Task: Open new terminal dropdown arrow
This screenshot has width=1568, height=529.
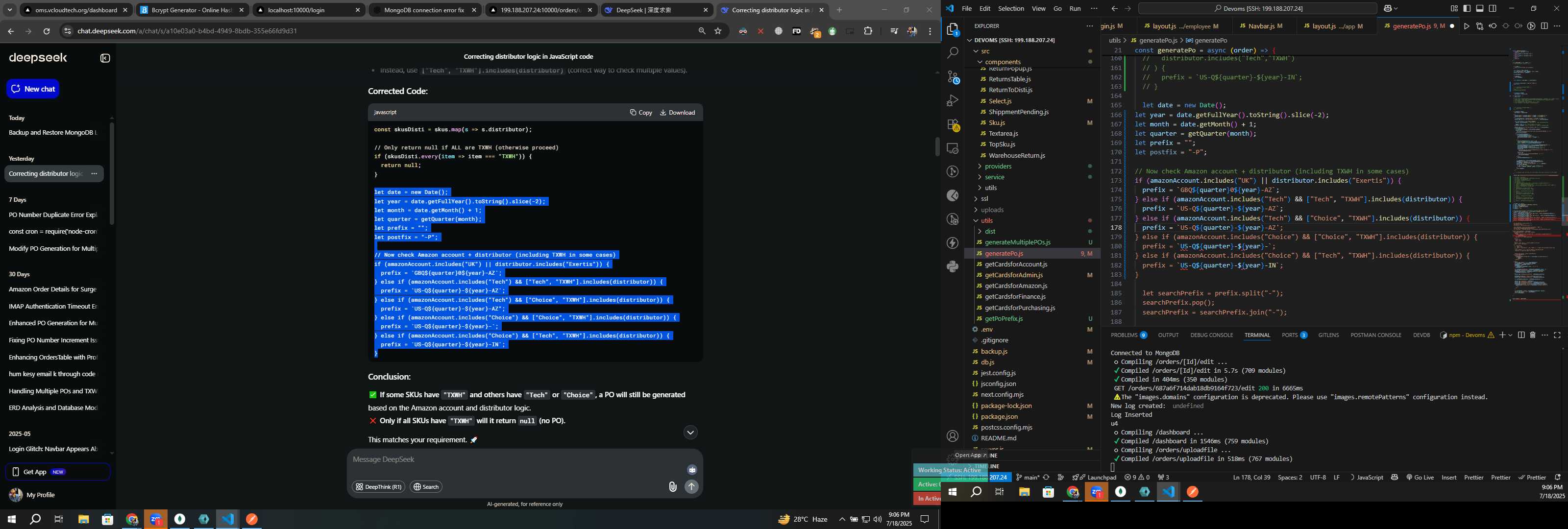Action: click(1510, 335)
